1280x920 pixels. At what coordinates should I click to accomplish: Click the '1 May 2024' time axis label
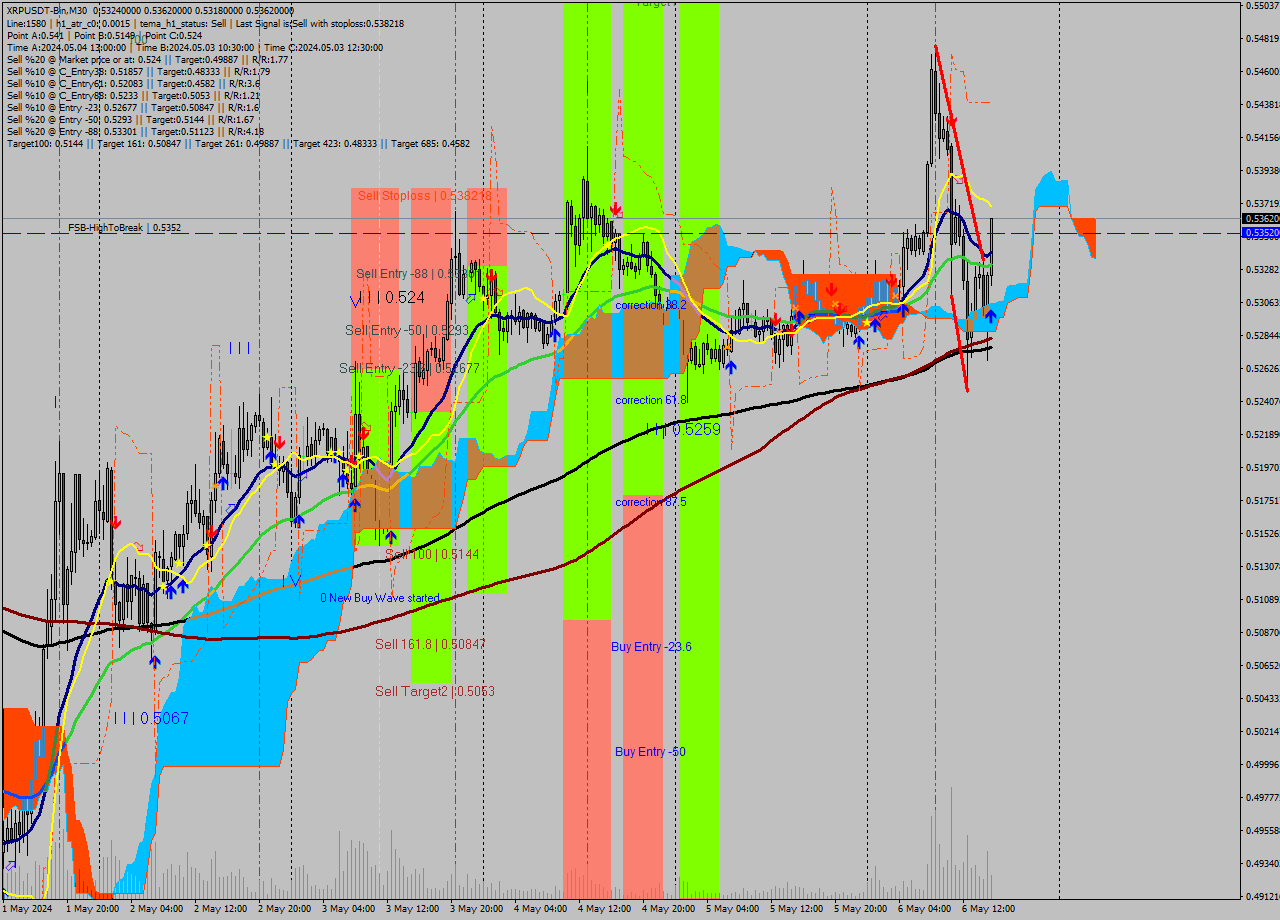pos(28,909)
